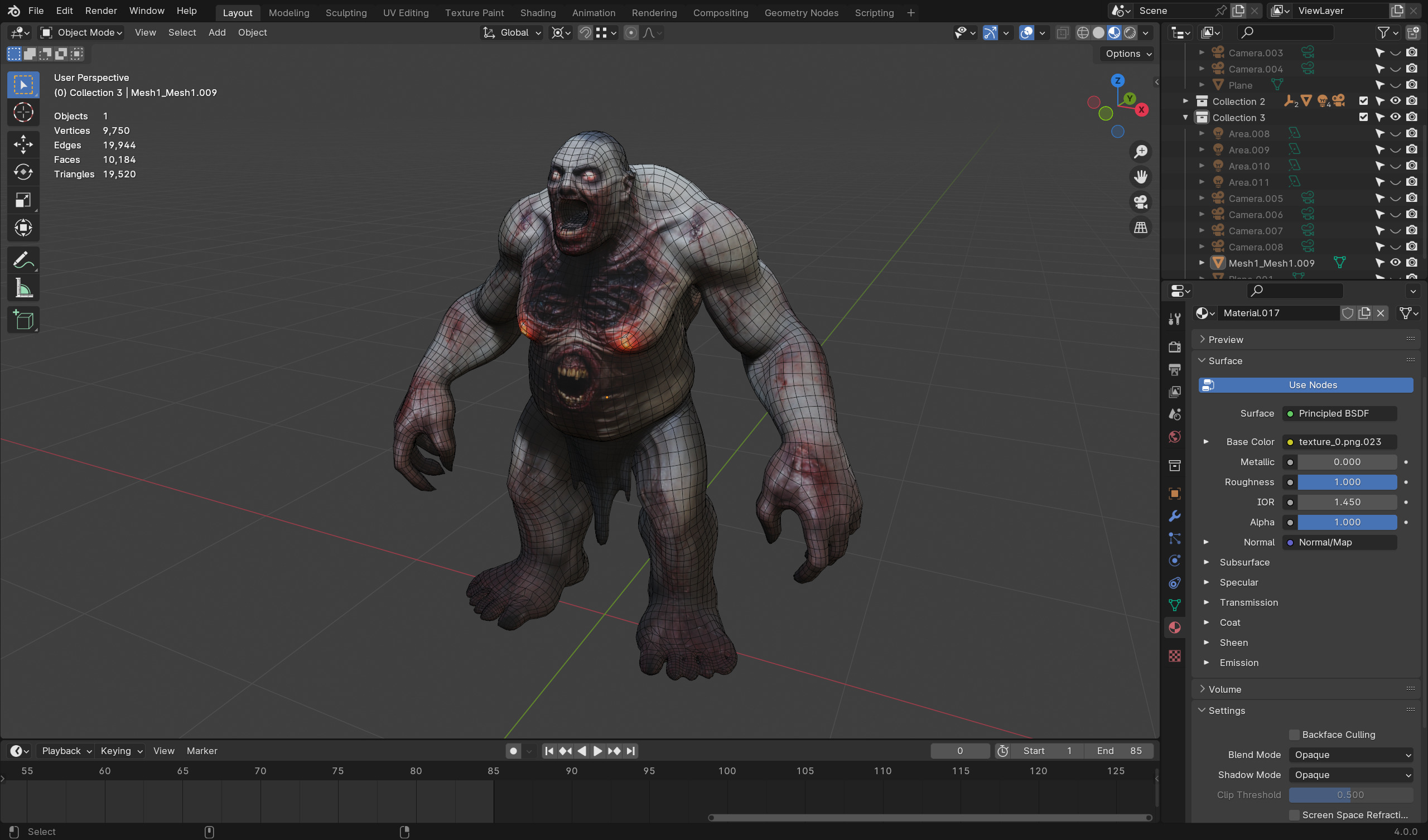Activate the Transform tool
The width and height of the screenshot is (1428, 840).
pyautogui.click(x=23, y=228)
